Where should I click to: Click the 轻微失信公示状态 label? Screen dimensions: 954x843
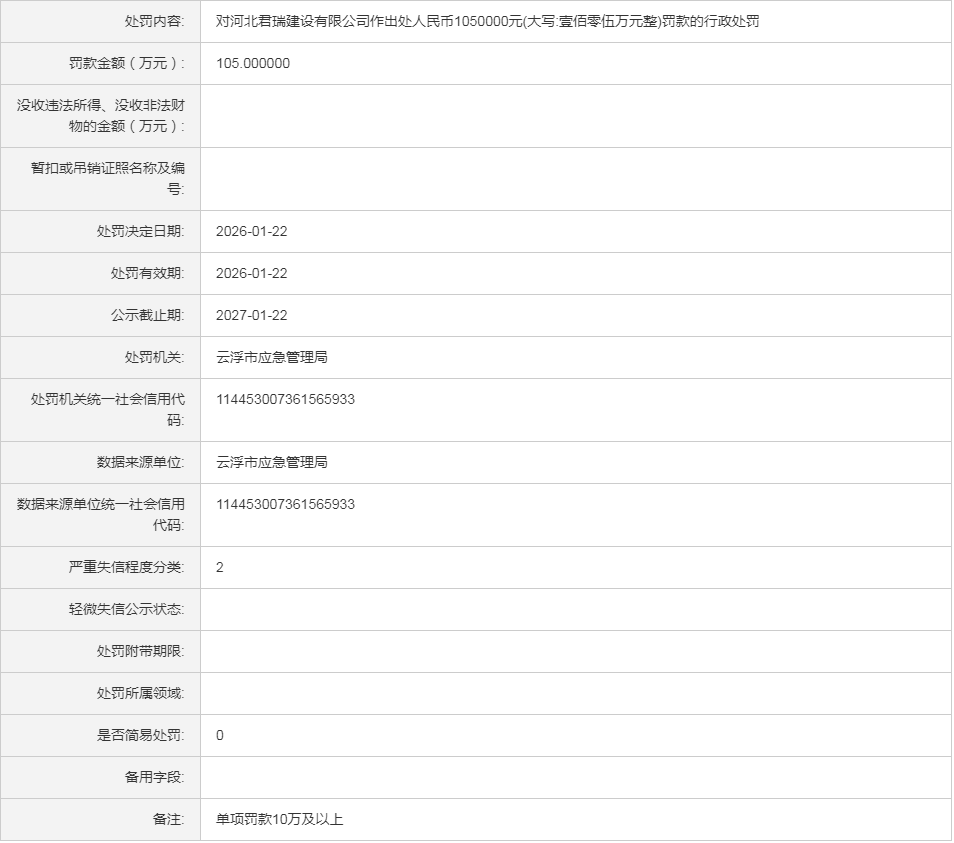(126, 609)
